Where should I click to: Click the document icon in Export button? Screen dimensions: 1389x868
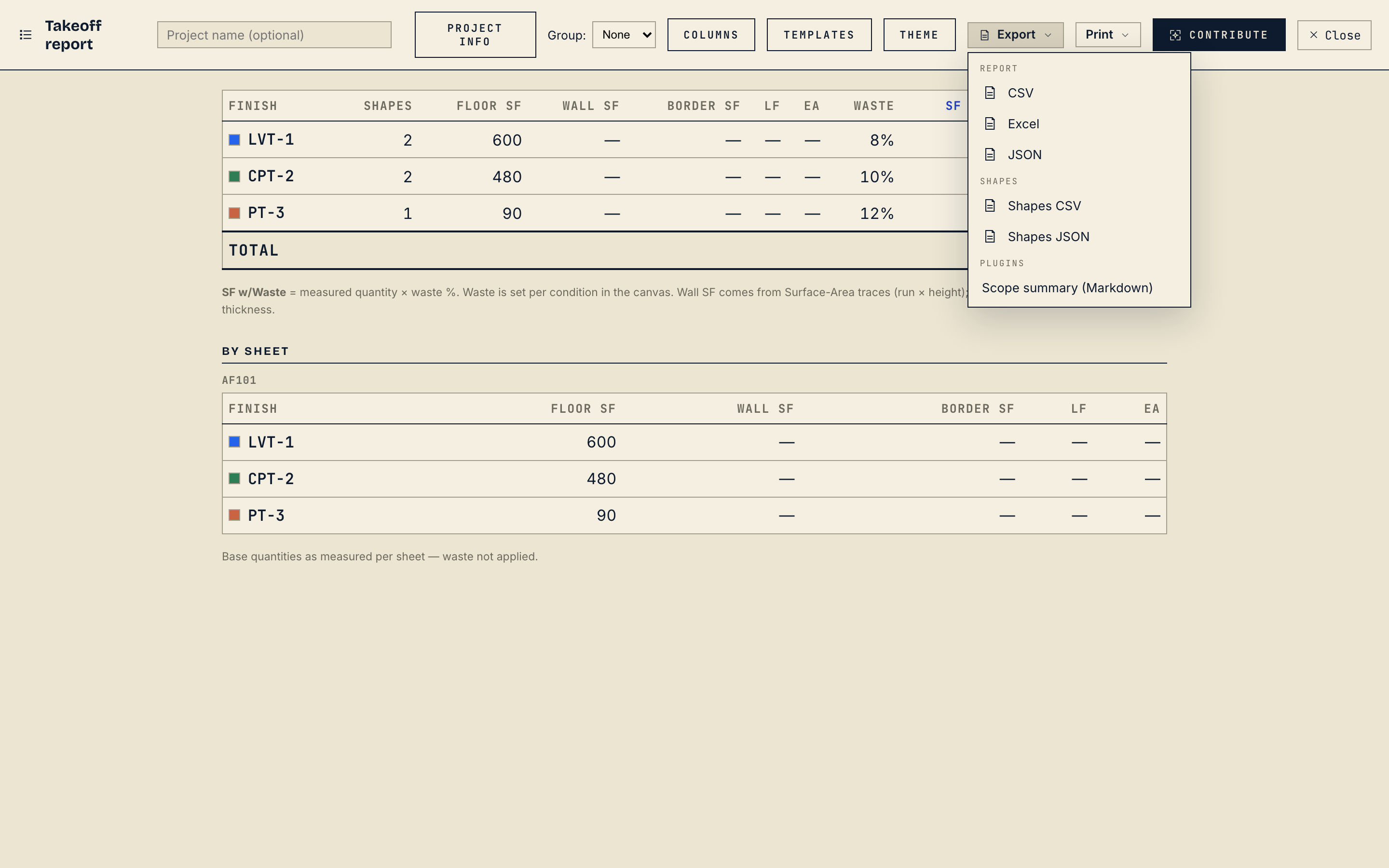[984, 36]
